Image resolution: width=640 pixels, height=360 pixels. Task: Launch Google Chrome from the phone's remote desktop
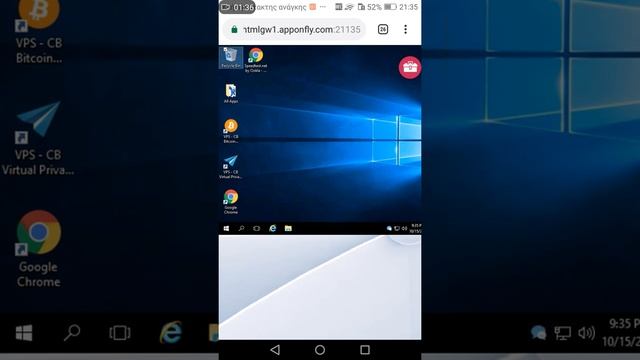point(231,202)
